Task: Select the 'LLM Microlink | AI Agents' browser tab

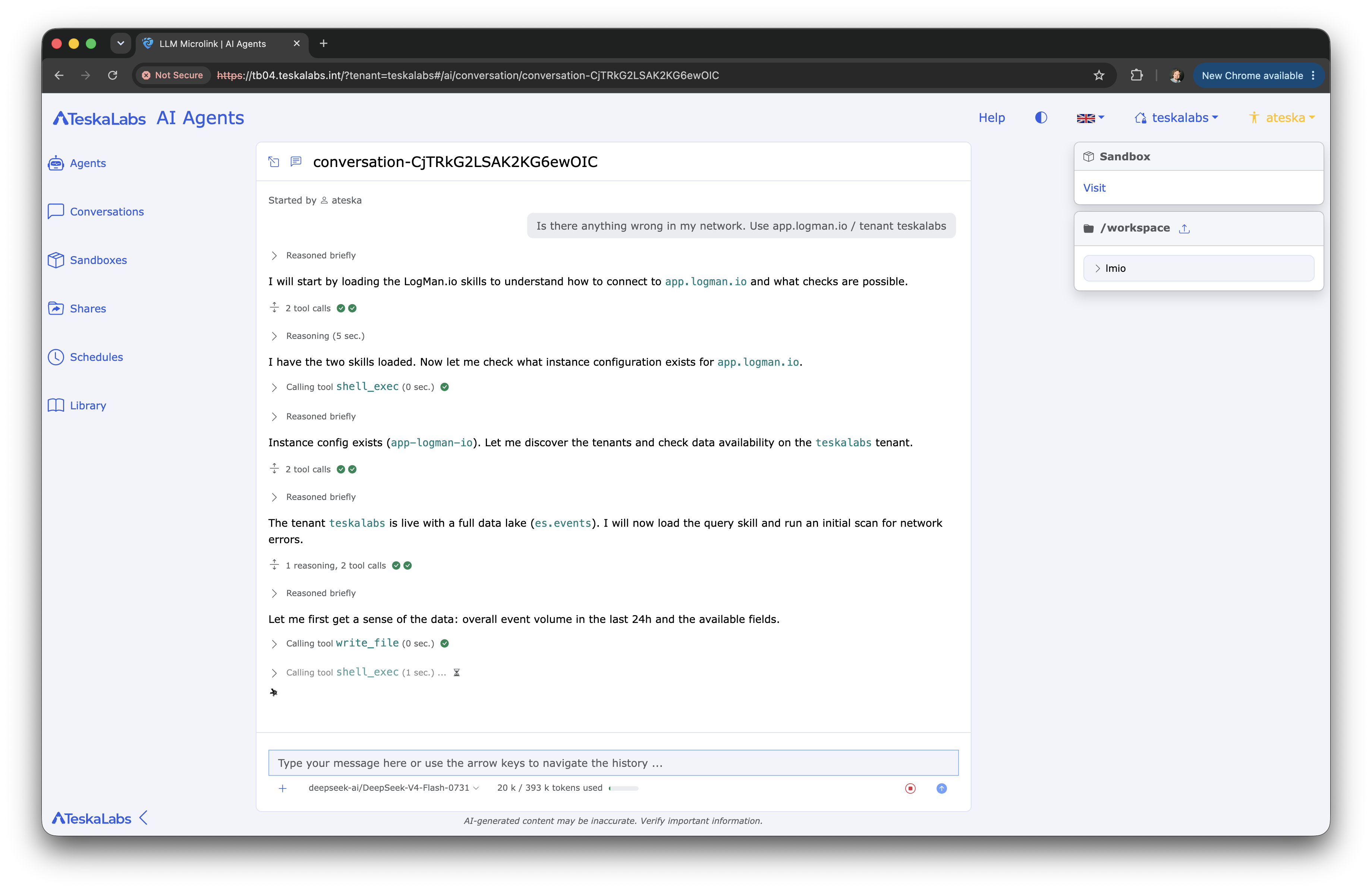Action: click(x=222, y=44)
